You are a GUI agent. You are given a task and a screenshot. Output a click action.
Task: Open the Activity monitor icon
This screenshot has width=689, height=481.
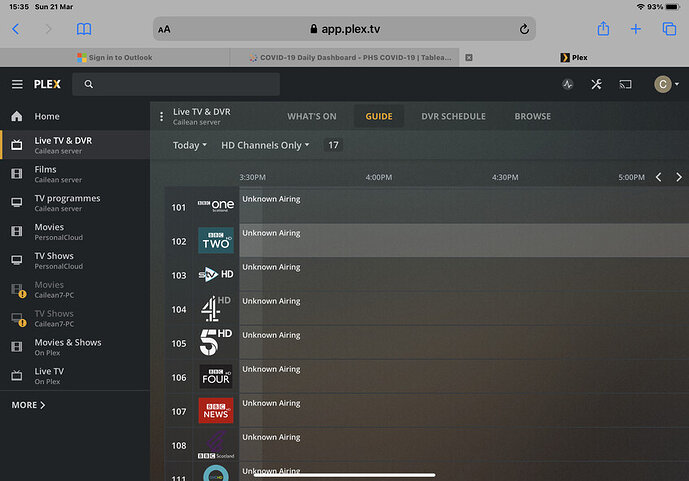pyautogui.click(x=567, y=84)
